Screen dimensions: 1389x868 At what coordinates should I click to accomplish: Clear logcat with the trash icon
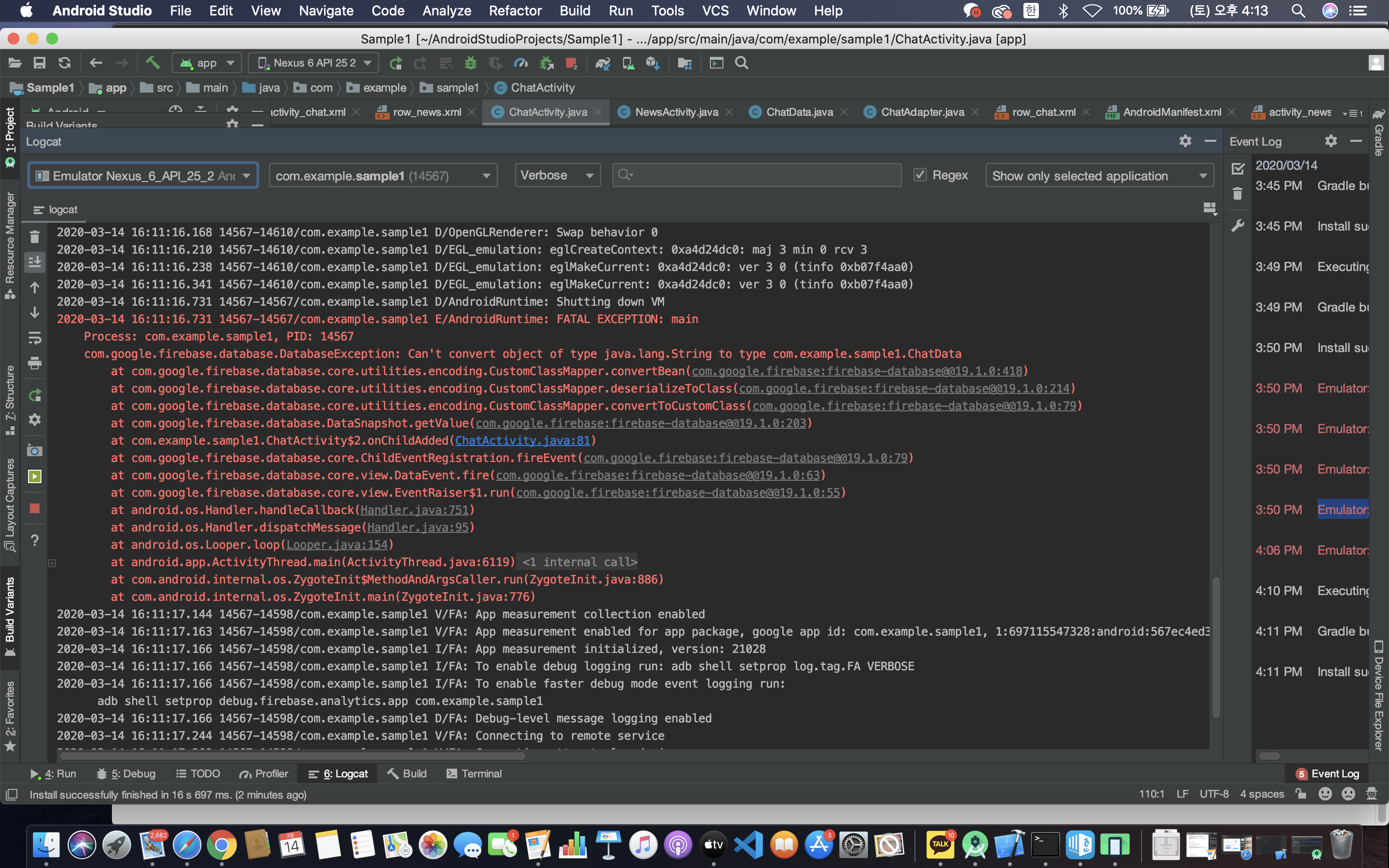click(x=34, y=236)
